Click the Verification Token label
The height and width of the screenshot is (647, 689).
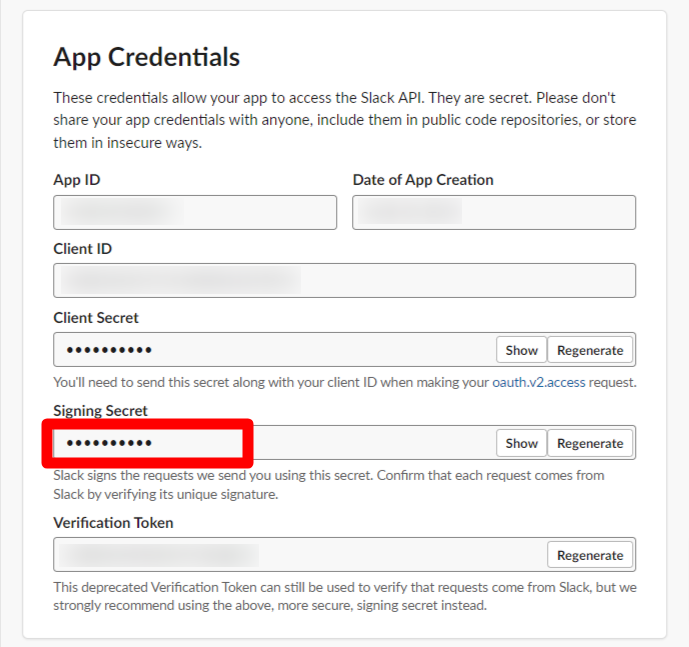tap(113, 523)
